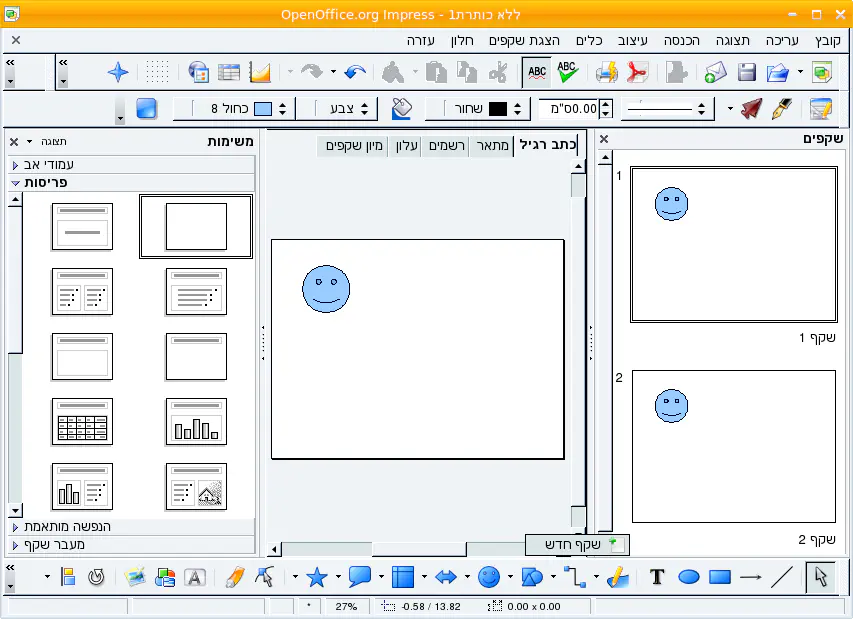Select the Text tool in drawing toolbar
Screen dimensions: 853x619
[657, 577]
